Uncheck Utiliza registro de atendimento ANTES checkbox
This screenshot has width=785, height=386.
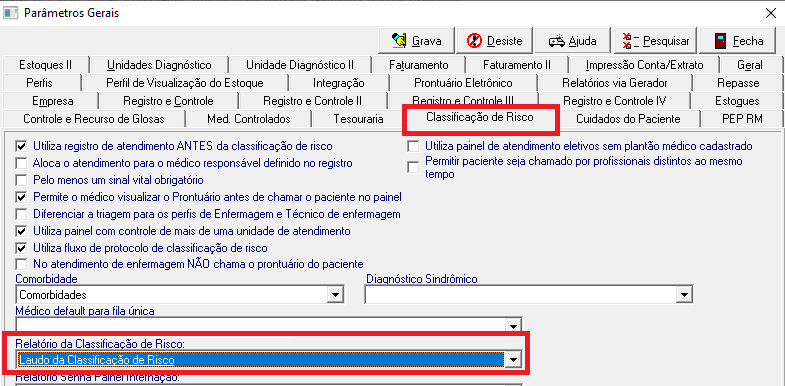[x=22, y=147]
